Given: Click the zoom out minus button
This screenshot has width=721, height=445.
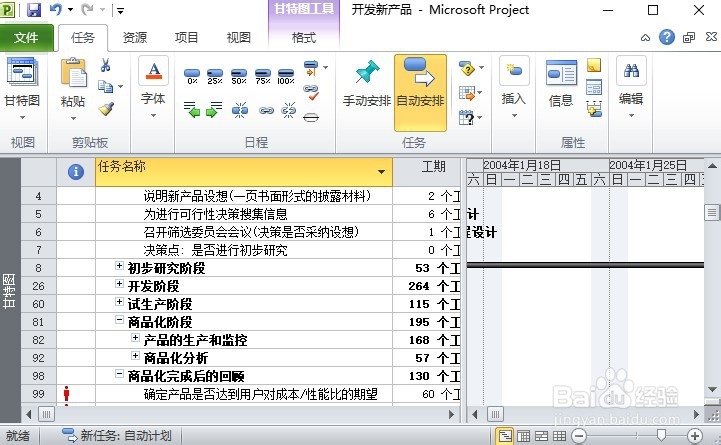Looking at the screenshot, I should 579,436.
